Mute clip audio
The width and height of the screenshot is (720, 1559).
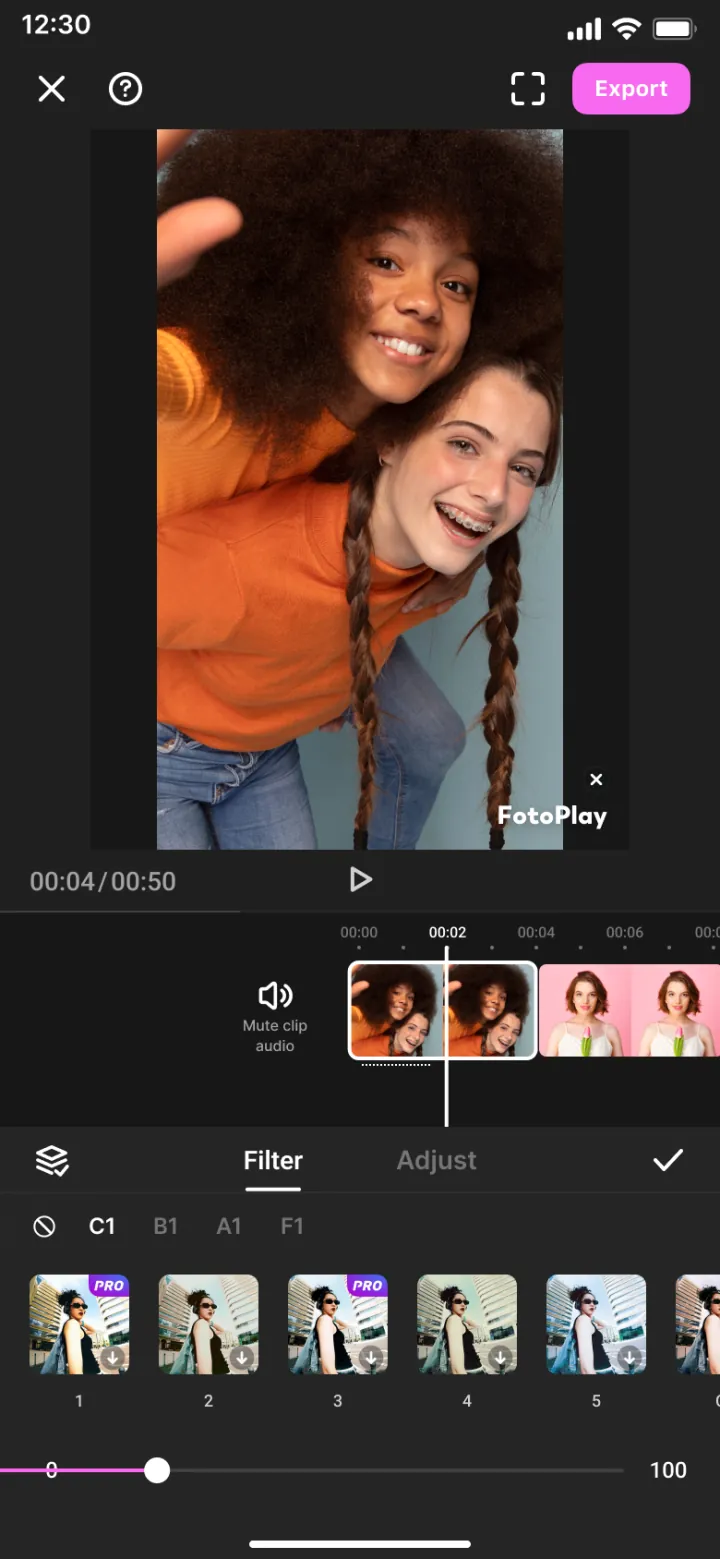tap(275, 1015)
